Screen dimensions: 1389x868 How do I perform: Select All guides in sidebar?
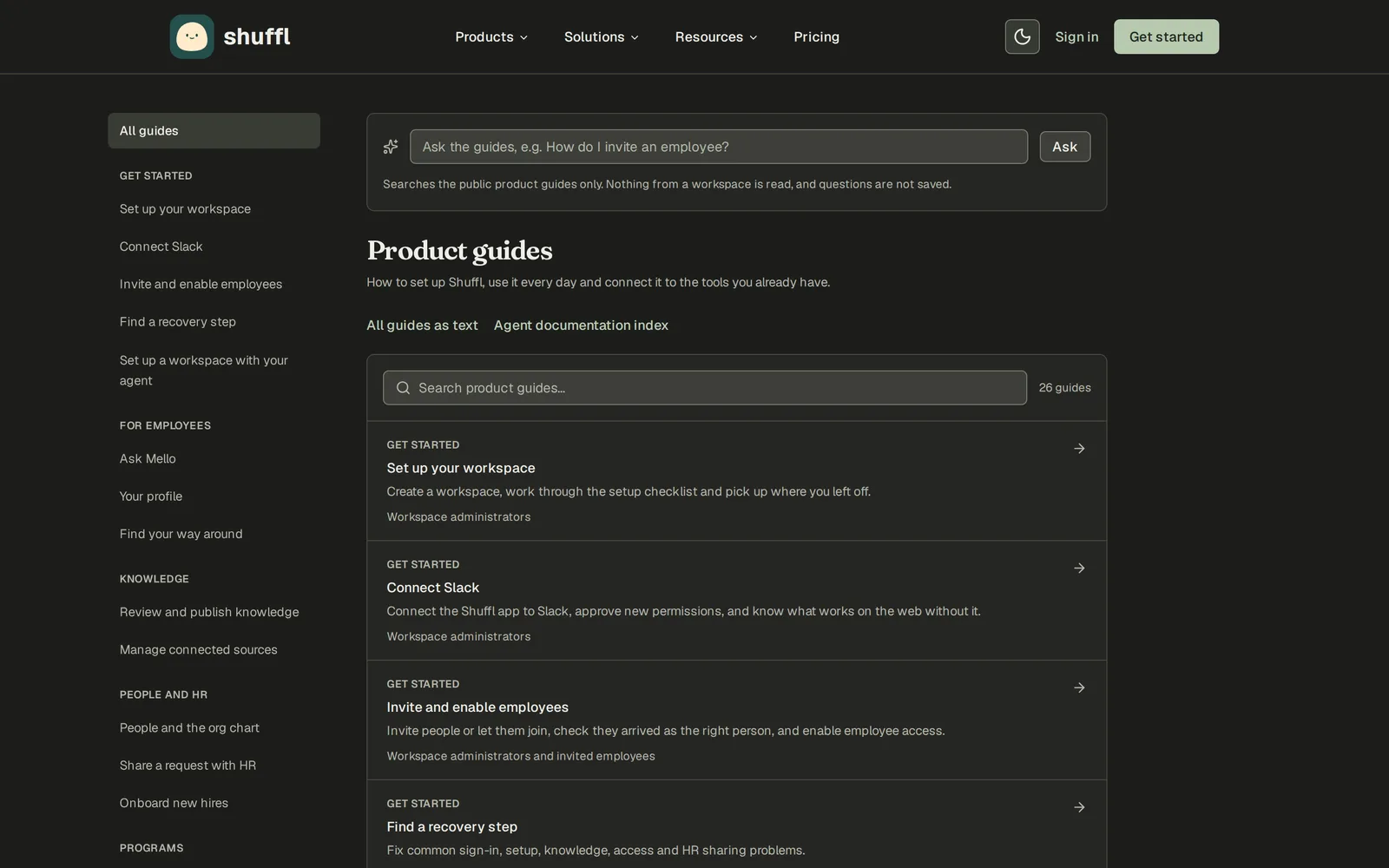point(214,131)
